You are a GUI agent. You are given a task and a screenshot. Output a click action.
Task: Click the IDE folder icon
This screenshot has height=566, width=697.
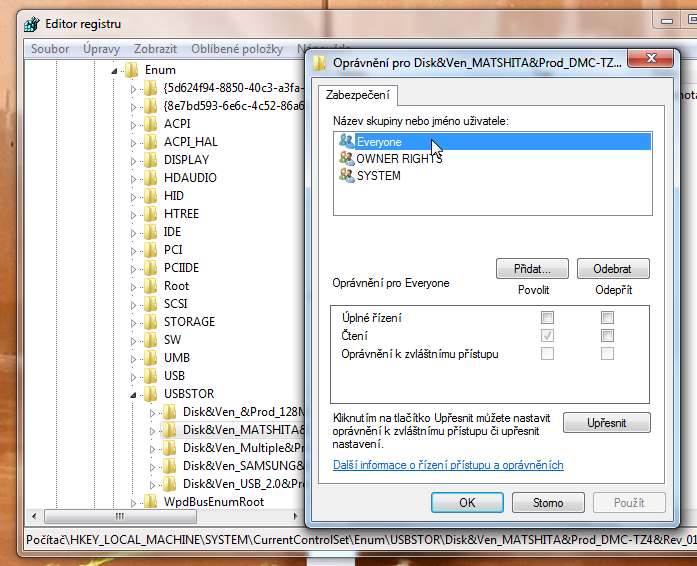click(x=151, y=232)
